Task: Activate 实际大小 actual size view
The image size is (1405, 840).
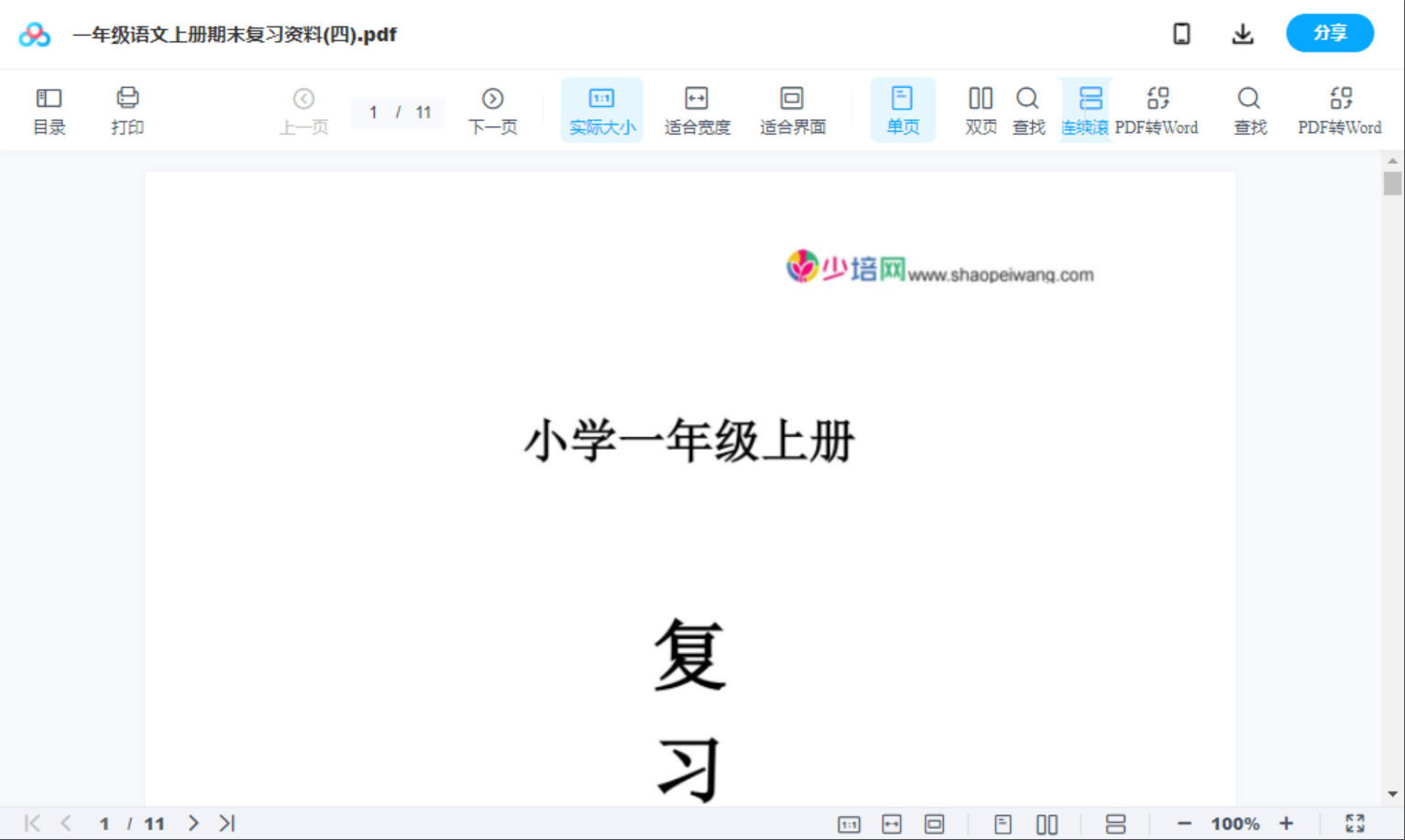Action: (601, 109)
